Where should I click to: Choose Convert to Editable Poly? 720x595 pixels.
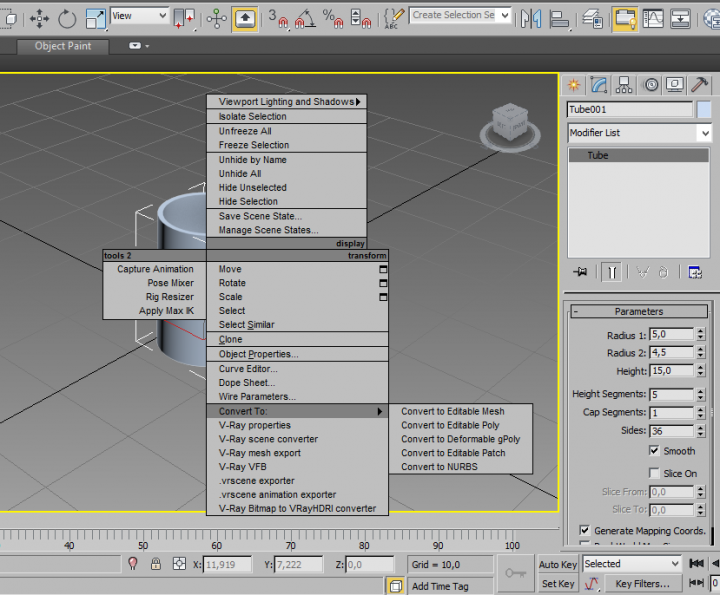click(x=450, y=425)
